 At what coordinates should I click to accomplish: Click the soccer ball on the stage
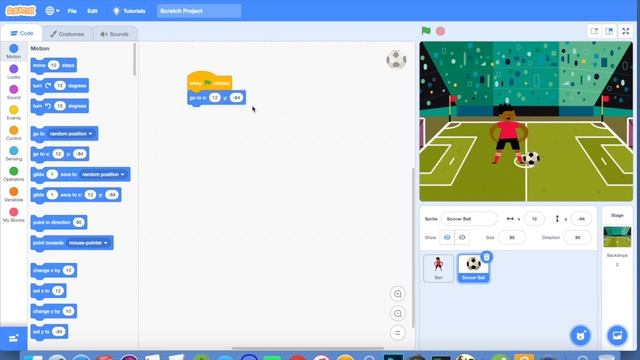[531, 159]
